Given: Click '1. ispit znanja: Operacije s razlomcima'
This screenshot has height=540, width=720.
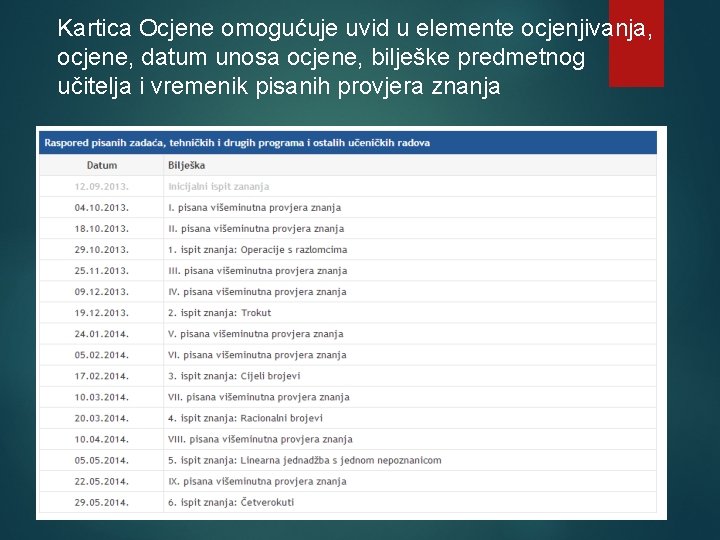Looking at the screenshot, I should click(258, 250).
